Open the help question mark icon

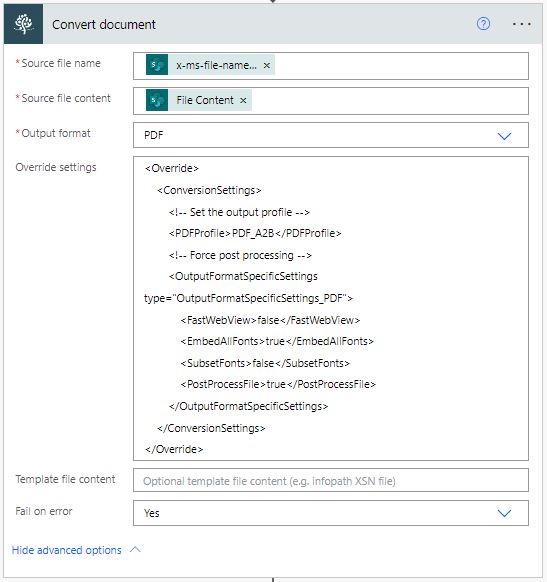tap(483, 24)
